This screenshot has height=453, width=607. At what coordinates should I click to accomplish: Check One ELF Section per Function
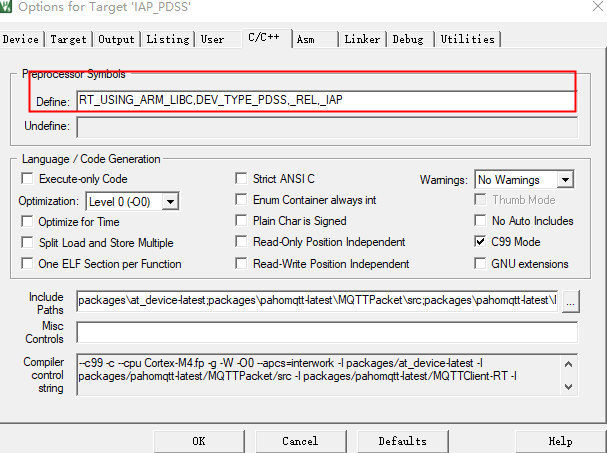27,264
